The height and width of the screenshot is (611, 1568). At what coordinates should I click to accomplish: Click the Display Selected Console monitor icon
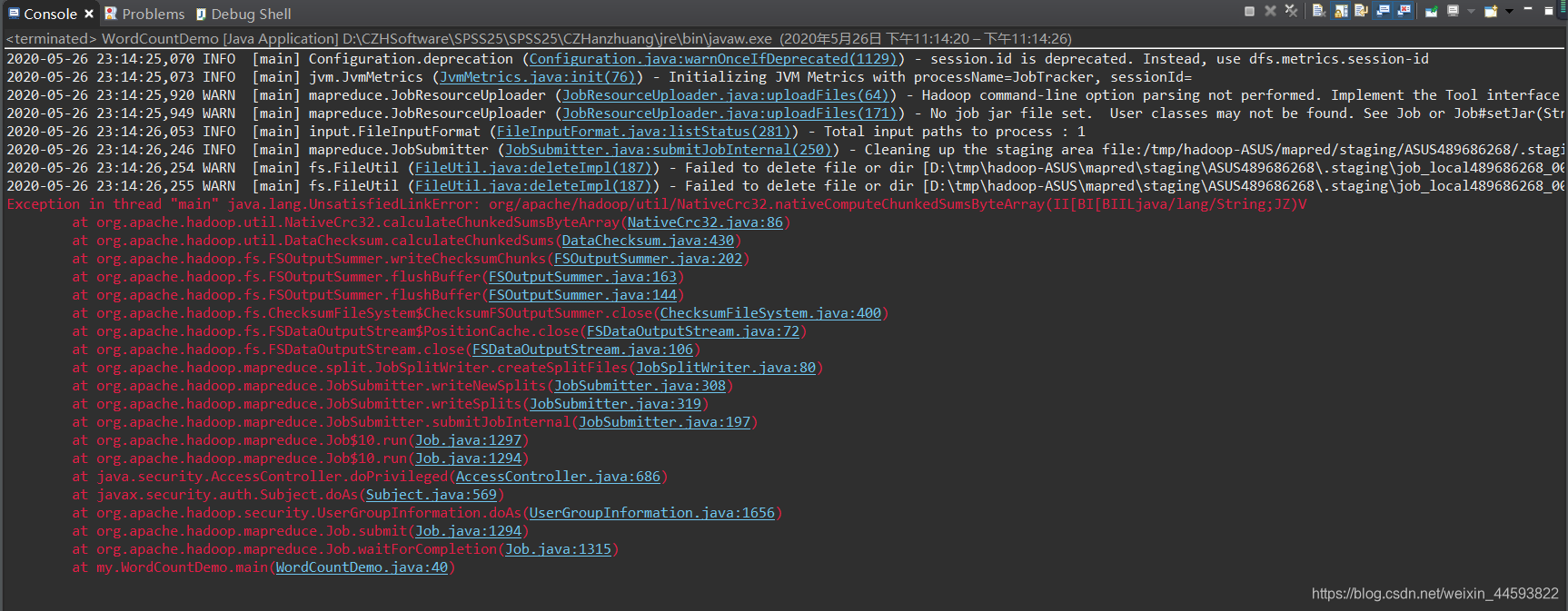click(1453, 11)
